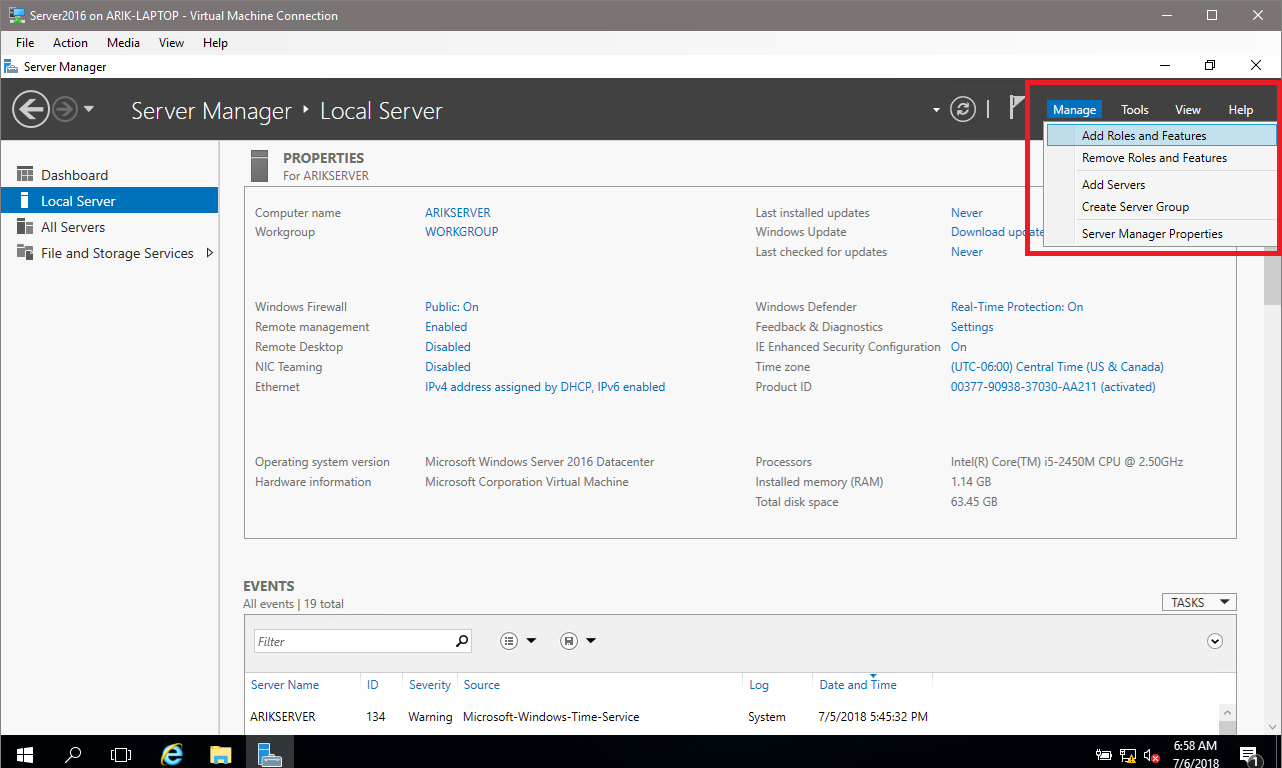The width and height of the screenshot is (1282, 768).
Task: Click the ARIKSERVER computer name link
Action: click(x=458, y=213)
